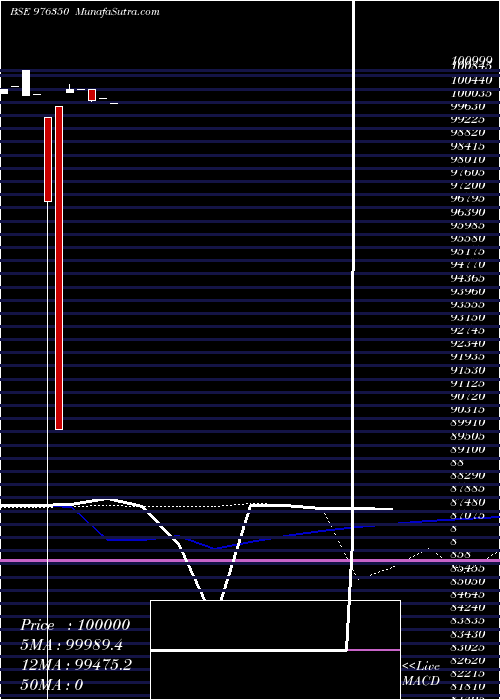This screenshot has height=700, width=500.
Task: Click the 95175 price axis label
Action: [x=469, y=251]
